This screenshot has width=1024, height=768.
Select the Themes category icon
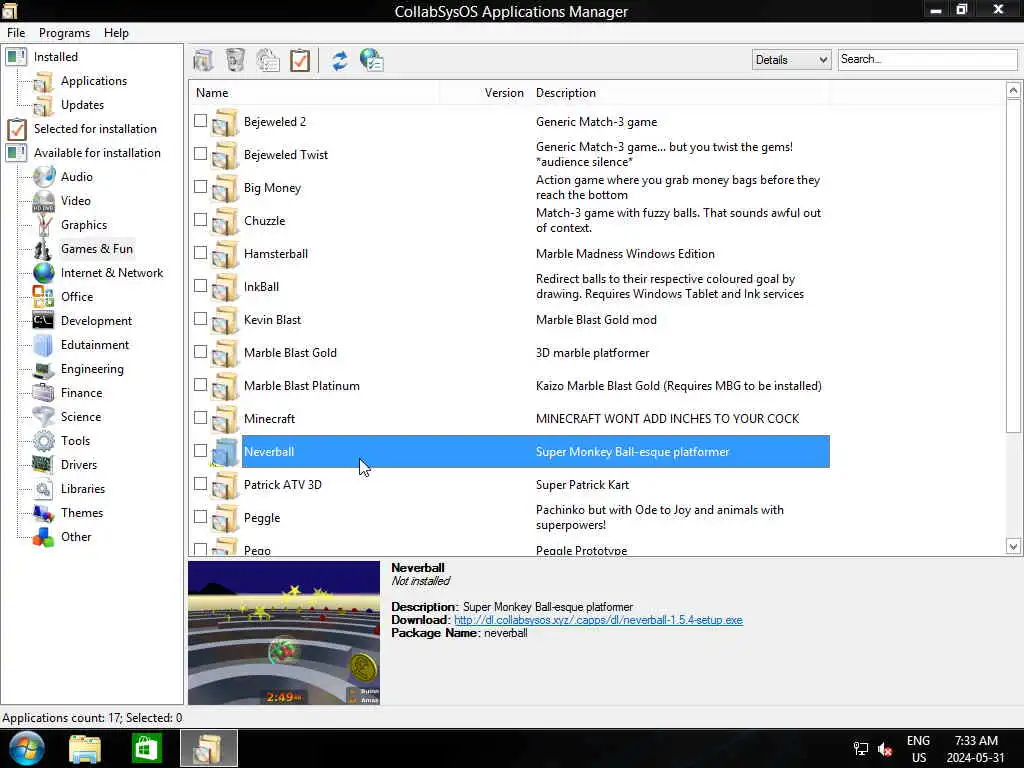point(44,513)
